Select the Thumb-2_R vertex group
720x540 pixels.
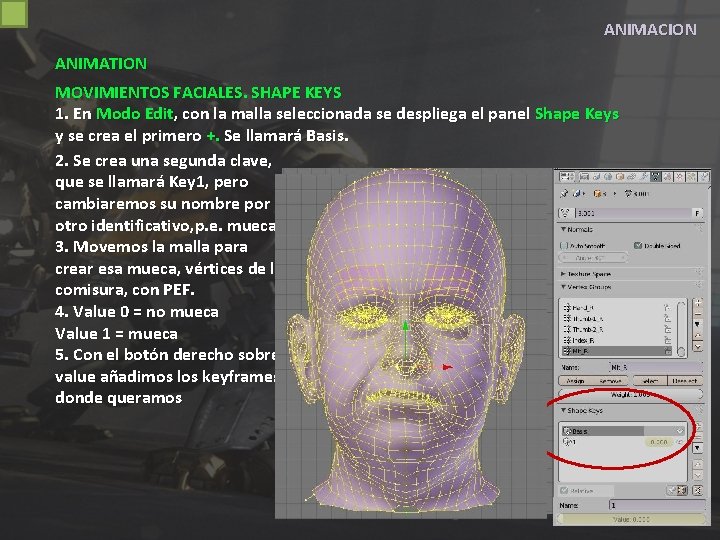[617, 330]
